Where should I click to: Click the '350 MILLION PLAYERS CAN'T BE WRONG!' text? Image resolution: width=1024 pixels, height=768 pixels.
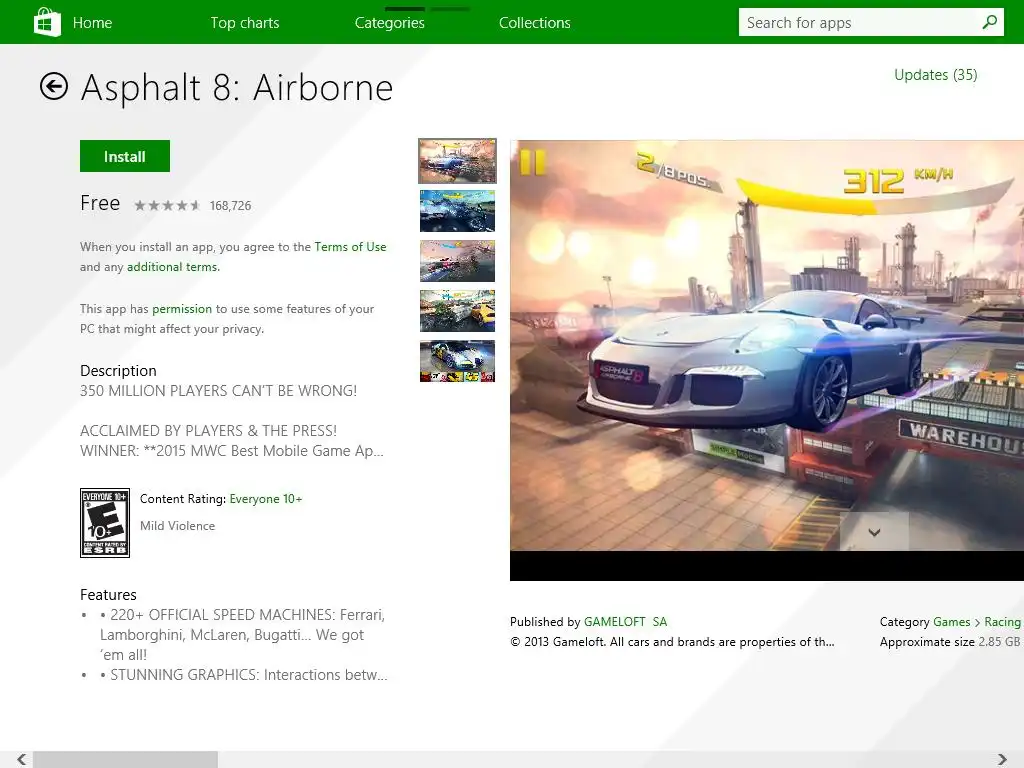coord(218,391)
